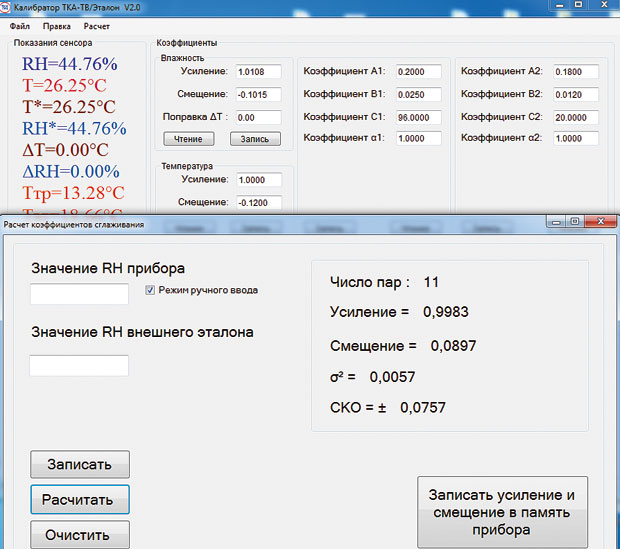Viewport: 620px width, 549px height.
Task: Open the Файл menu
Action: click(x=20, y=26)
